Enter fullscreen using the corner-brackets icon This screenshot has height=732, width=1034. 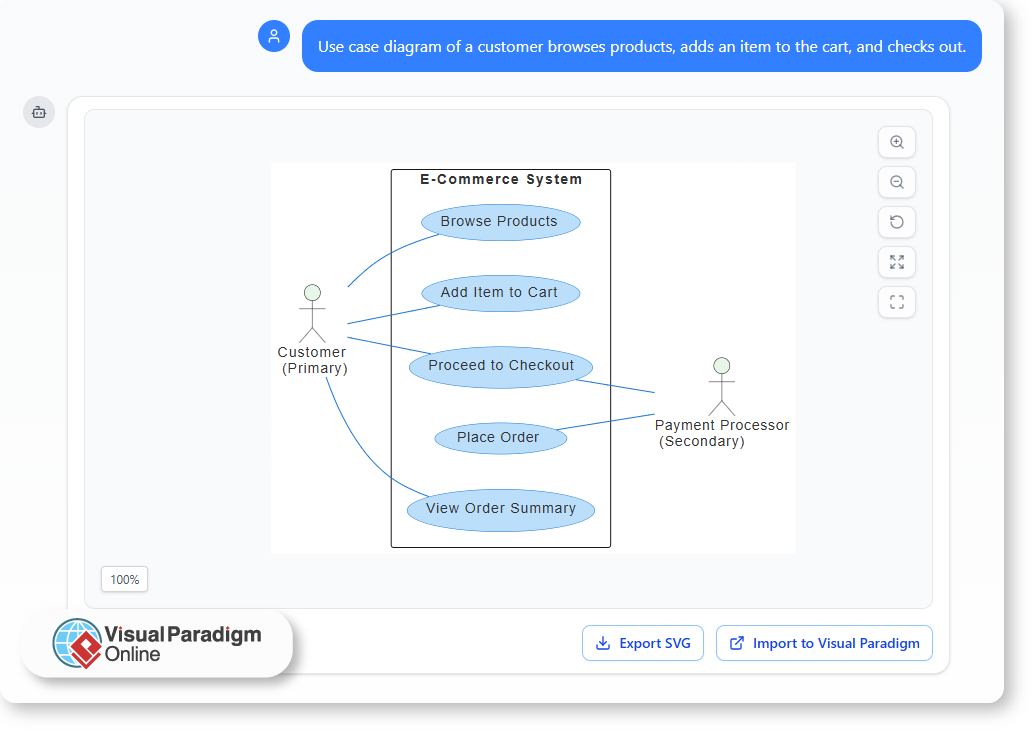[896, 302]
